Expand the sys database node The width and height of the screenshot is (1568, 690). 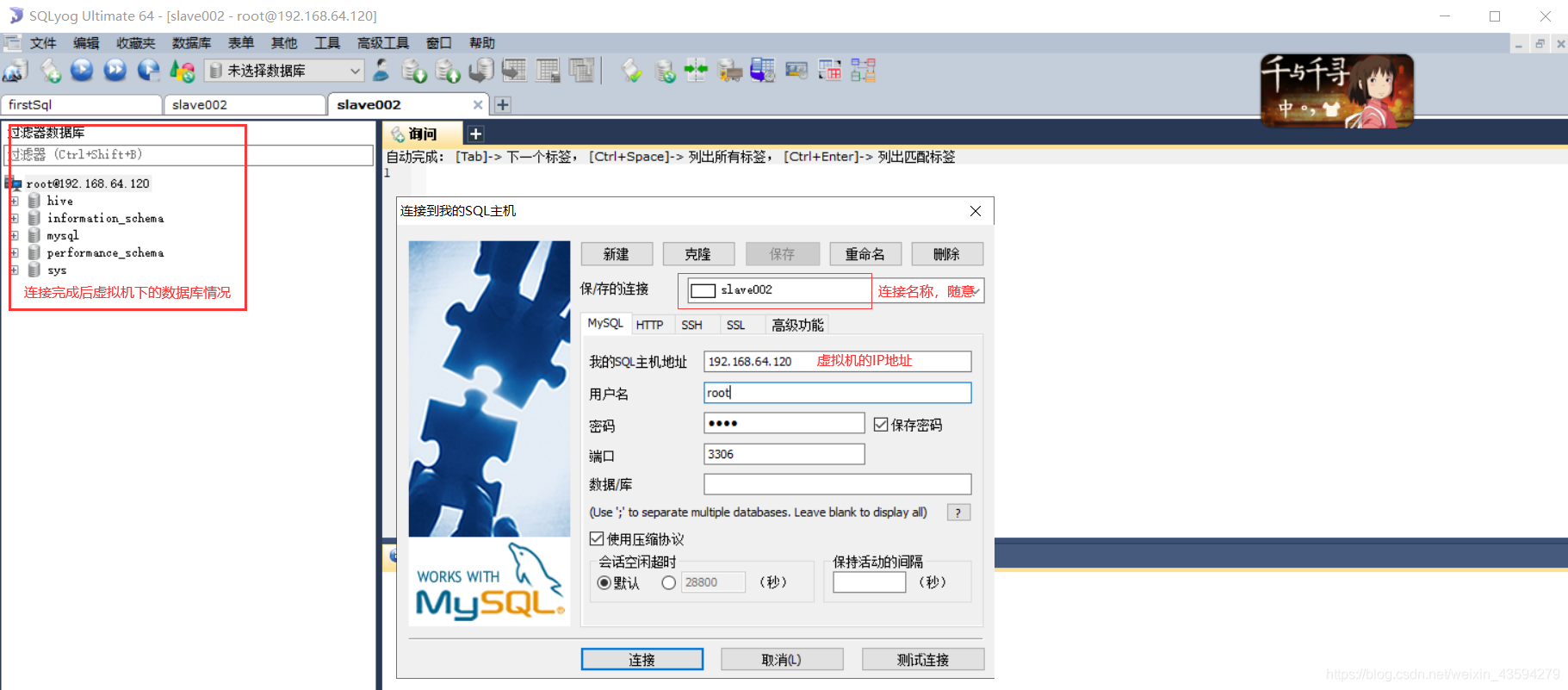(15, 270)
